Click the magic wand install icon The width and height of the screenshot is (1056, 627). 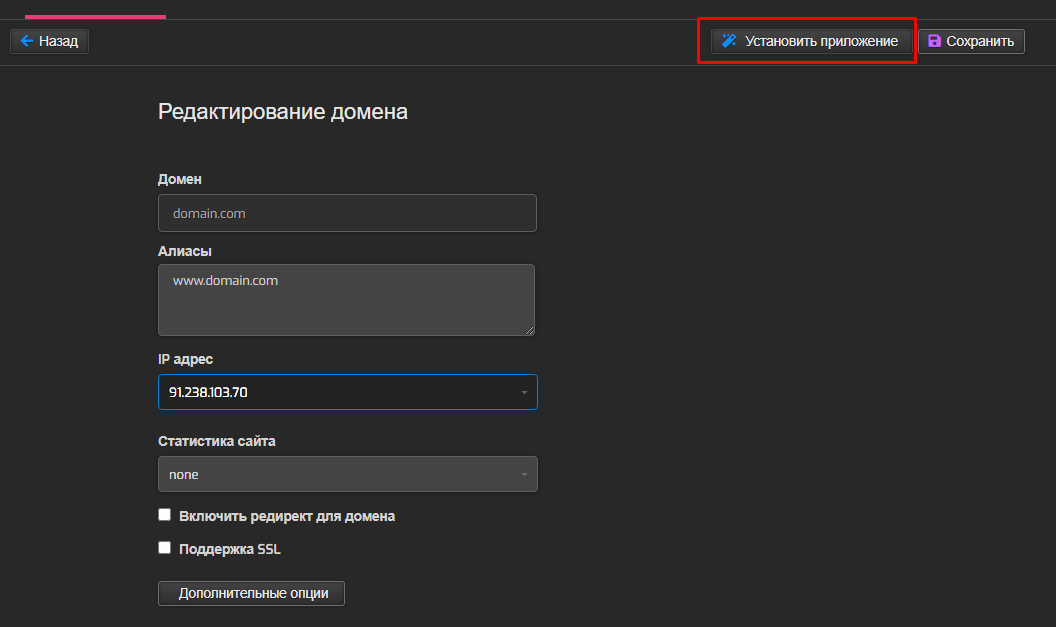pos(729,41)
